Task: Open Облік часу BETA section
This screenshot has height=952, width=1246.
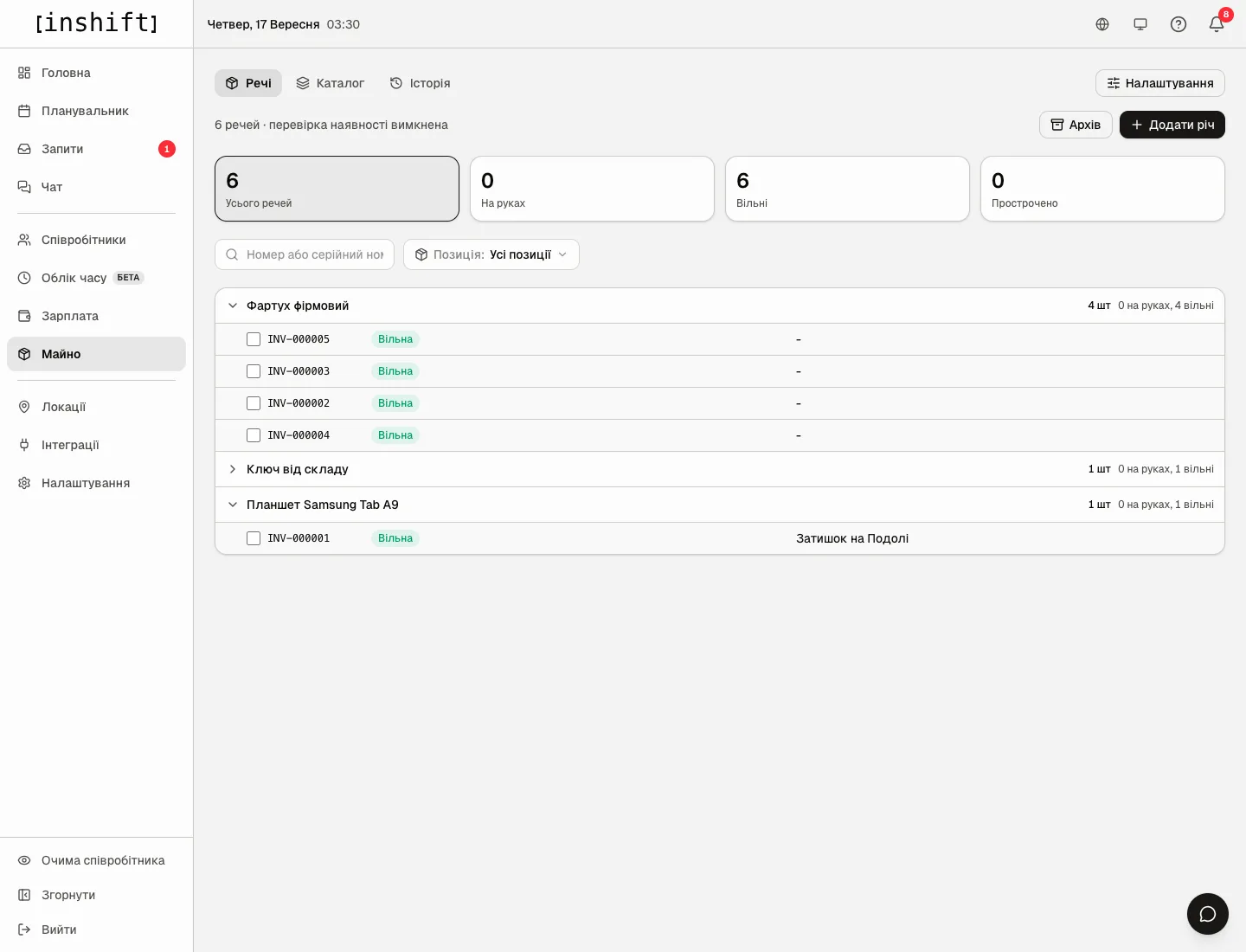Action: [x=96, y=278]
